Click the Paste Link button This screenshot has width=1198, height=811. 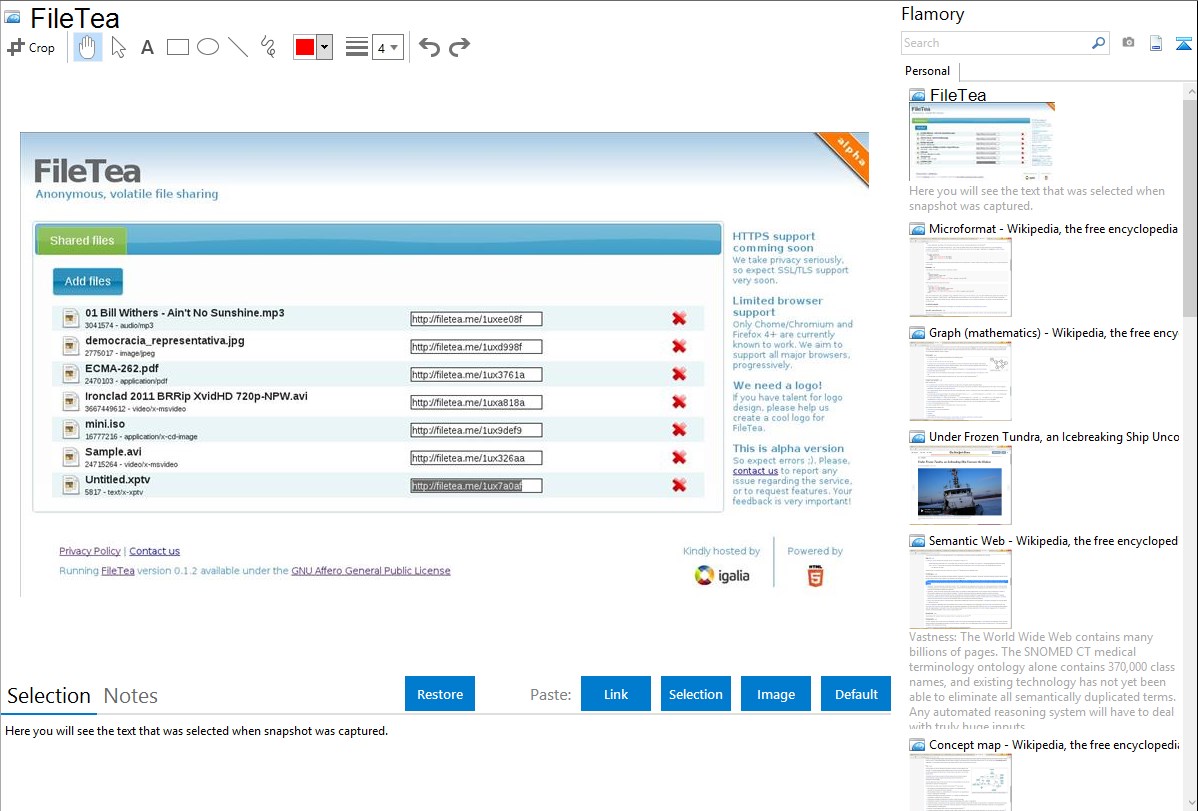616,694
